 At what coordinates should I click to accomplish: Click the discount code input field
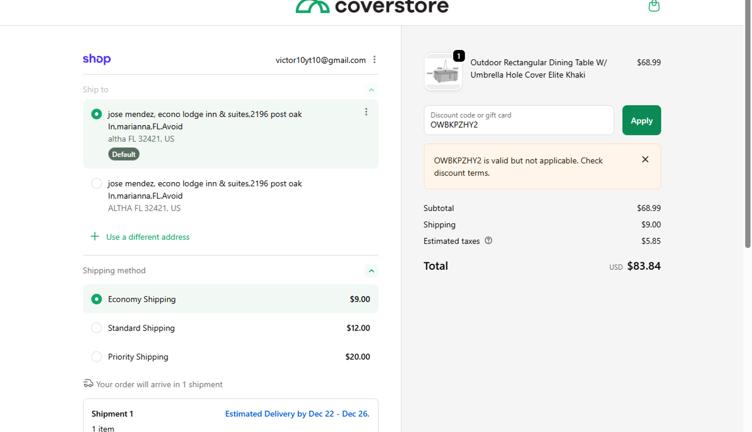(x=518, y=120)
